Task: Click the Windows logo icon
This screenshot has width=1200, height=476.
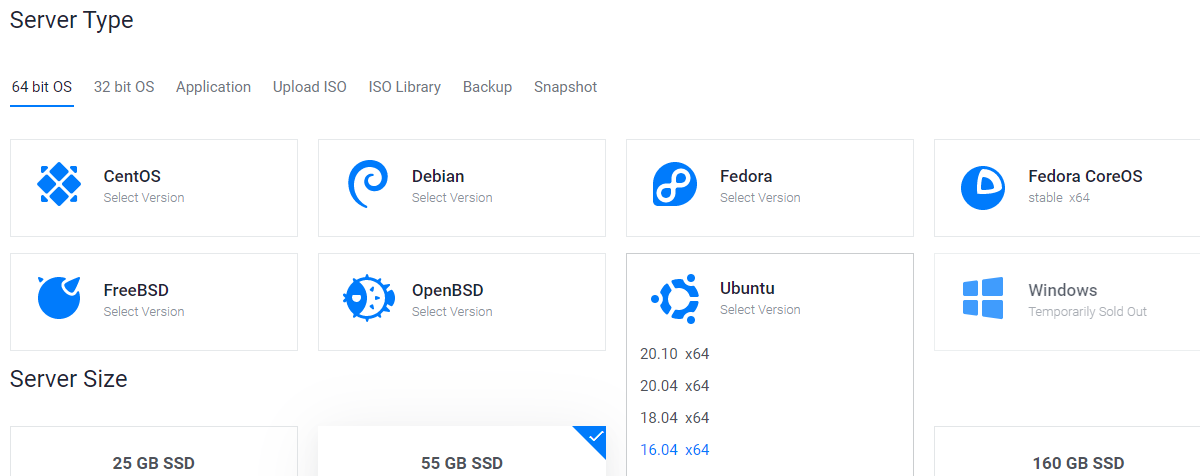Action: point(983,299)
